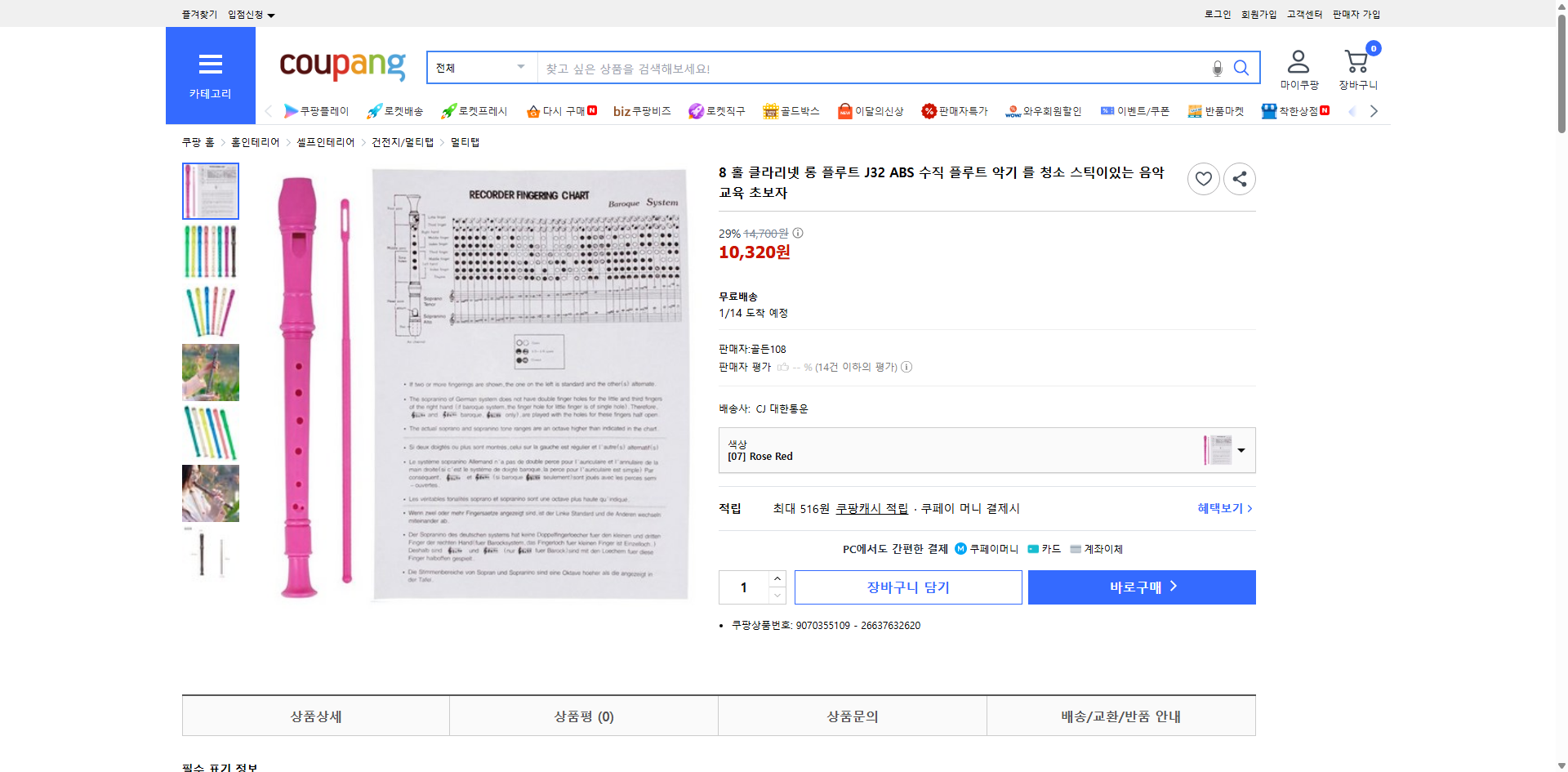Click the 바로구매 purchase button
The image size is (1568, 772).
1141,587
